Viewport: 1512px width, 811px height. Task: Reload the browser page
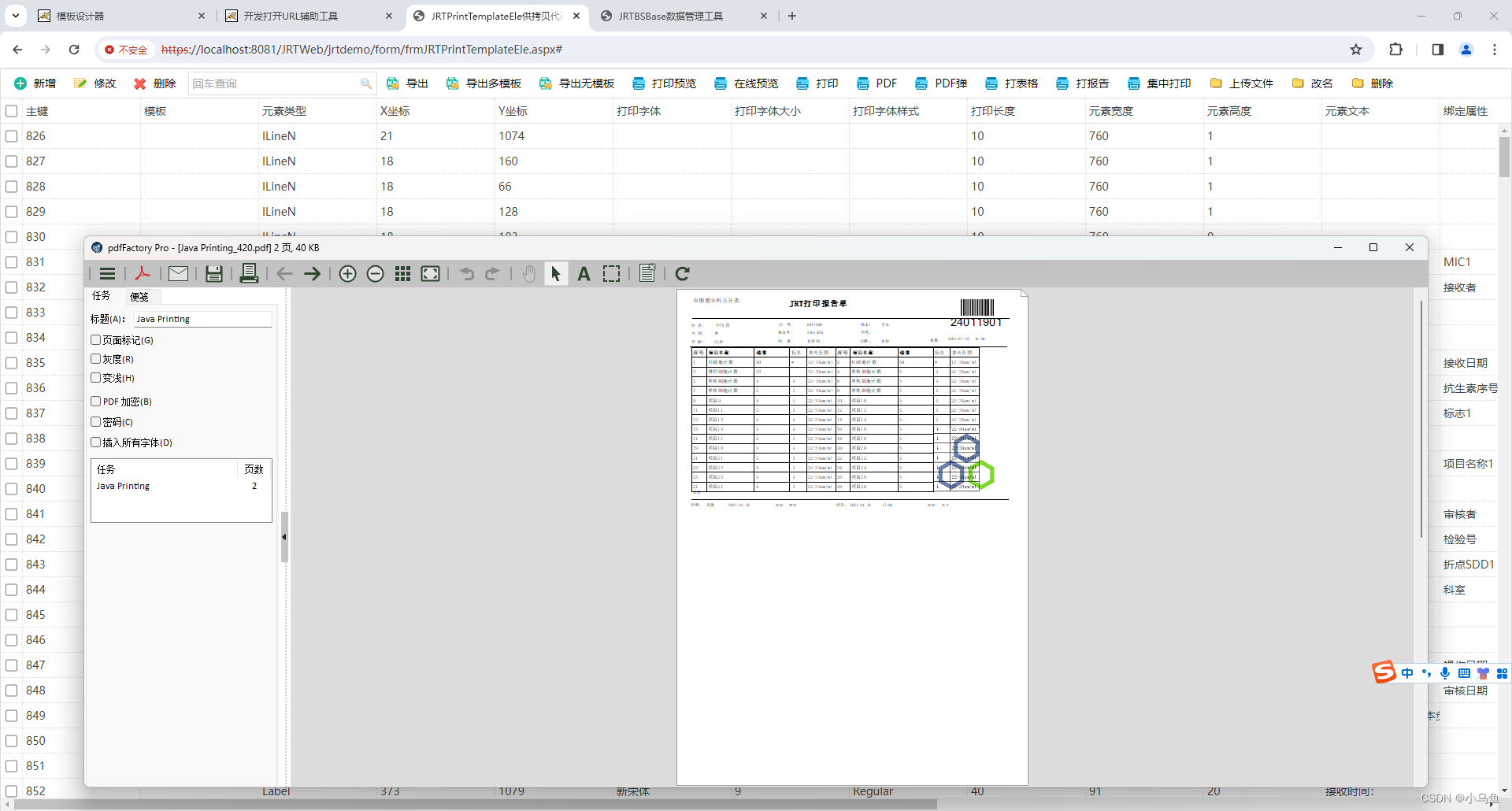click(x=74, y=50)
